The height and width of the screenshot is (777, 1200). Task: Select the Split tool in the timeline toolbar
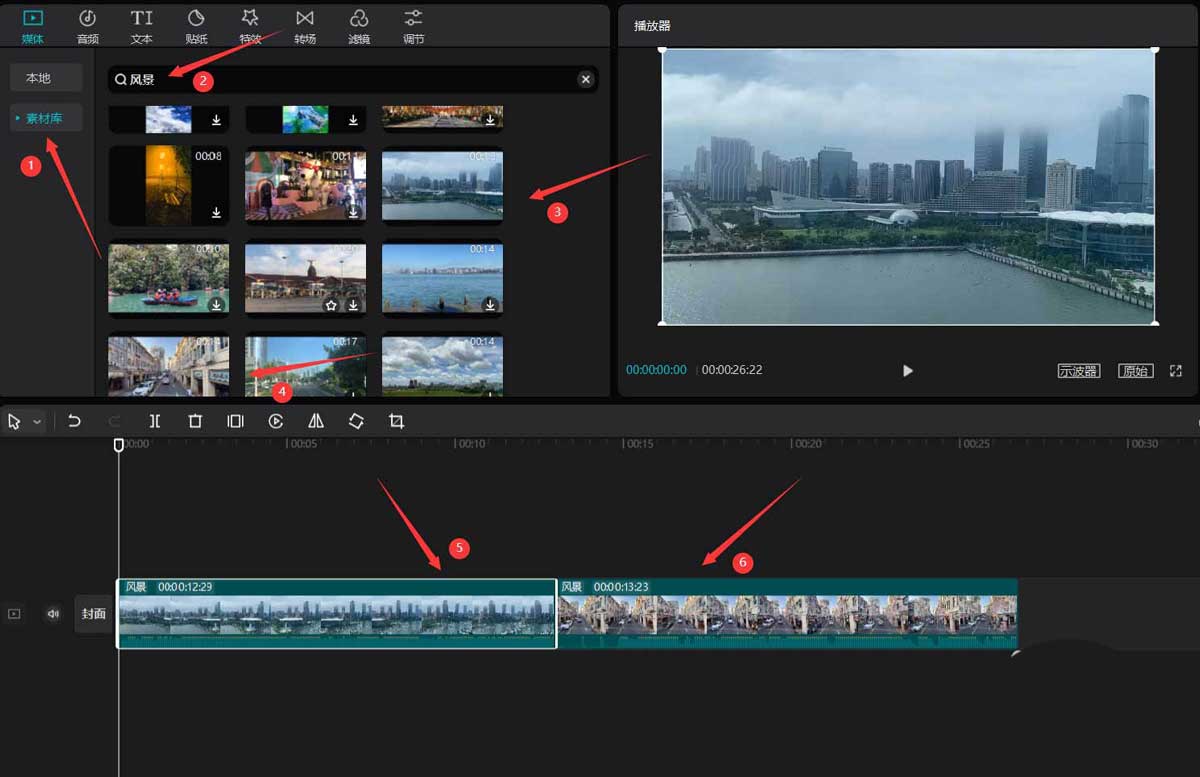click(155, 421)
